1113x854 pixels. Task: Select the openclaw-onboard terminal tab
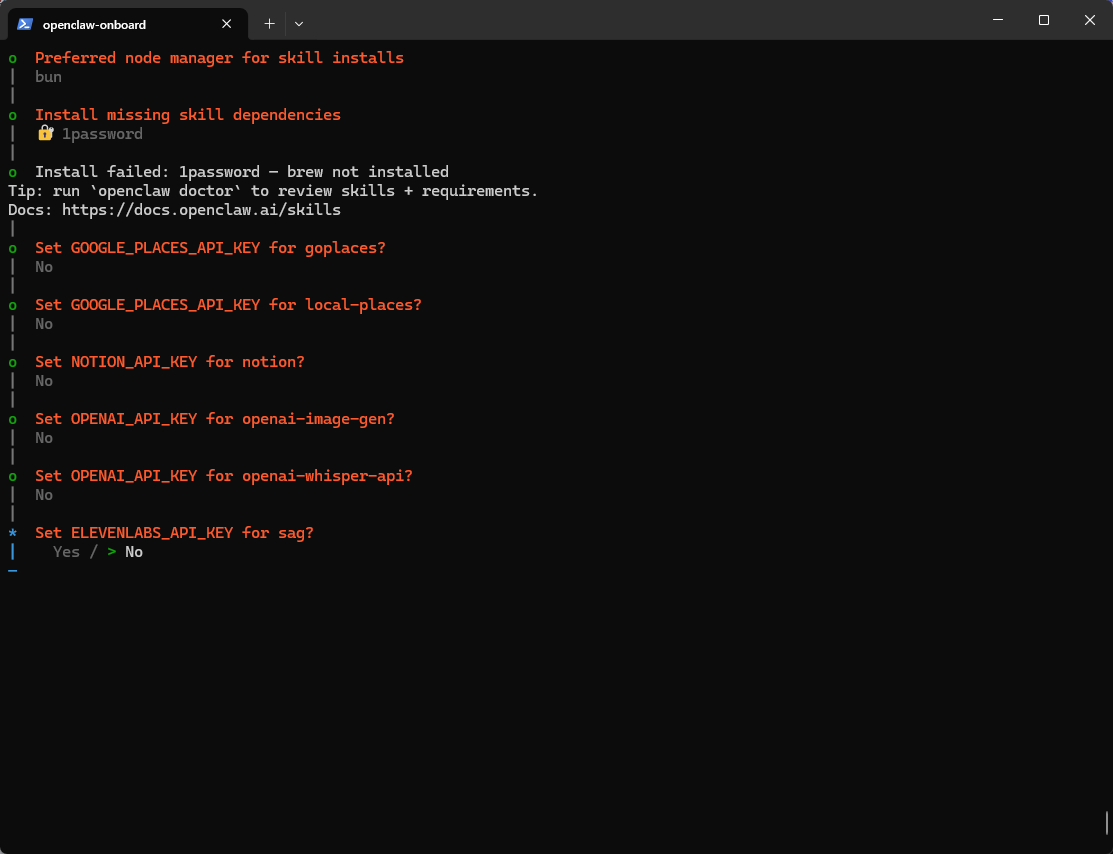click(x=128, y=24)
